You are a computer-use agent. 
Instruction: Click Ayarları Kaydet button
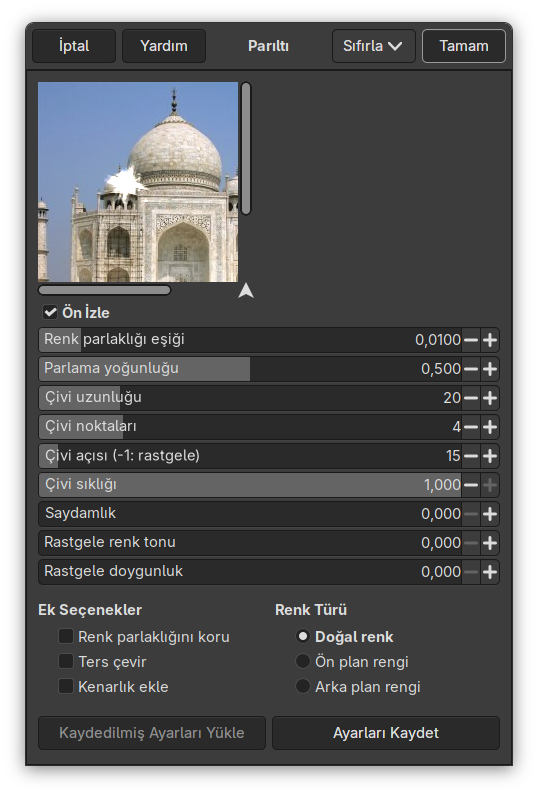[386, 733]
